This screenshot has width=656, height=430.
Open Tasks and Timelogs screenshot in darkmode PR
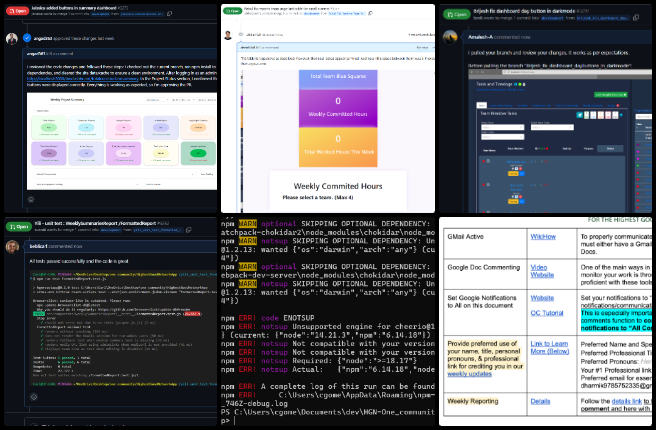click(x=560, y=141)
